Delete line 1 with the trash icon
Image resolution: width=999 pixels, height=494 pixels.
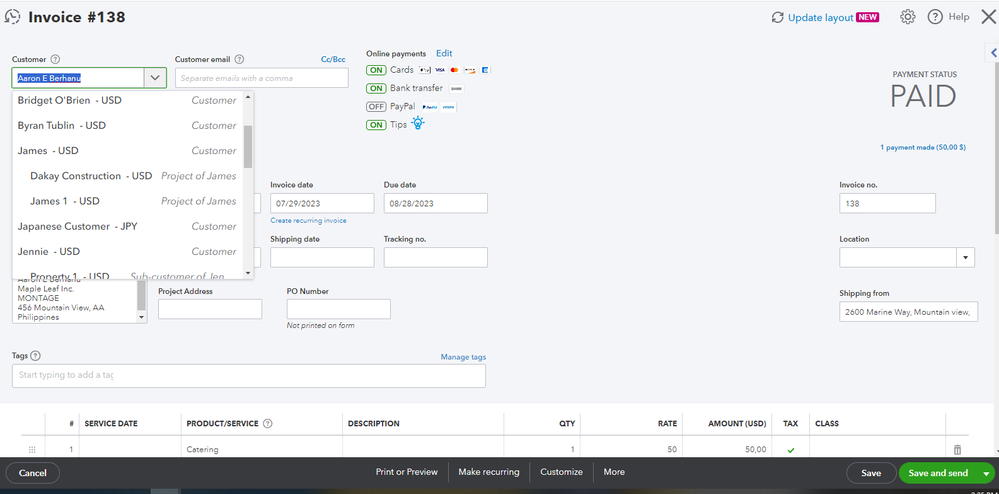pyautogui.click(x=957, y=449)
